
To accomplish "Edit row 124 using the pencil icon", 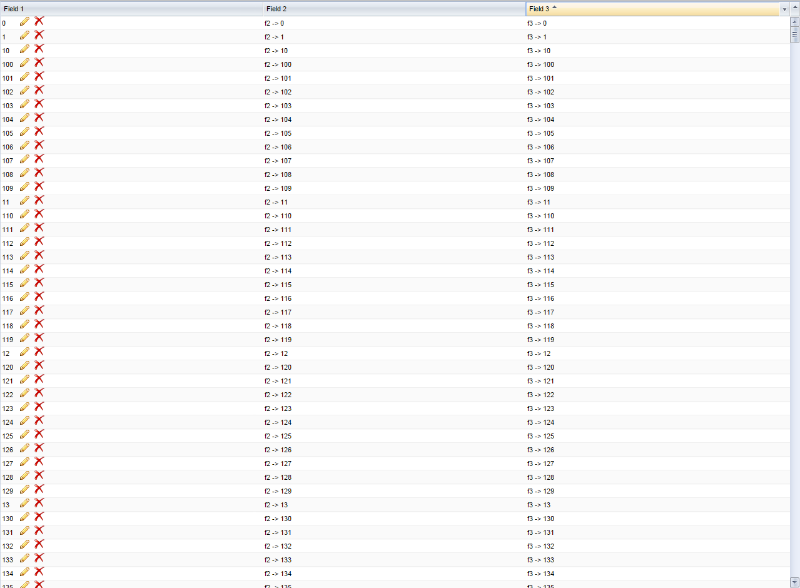I will click(x=24, y=421).
